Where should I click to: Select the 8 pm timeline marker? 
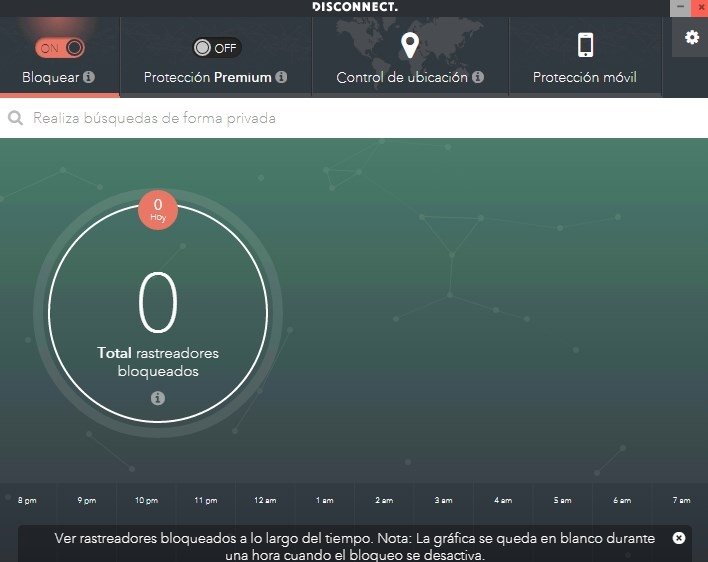click(x=27, y=500)
